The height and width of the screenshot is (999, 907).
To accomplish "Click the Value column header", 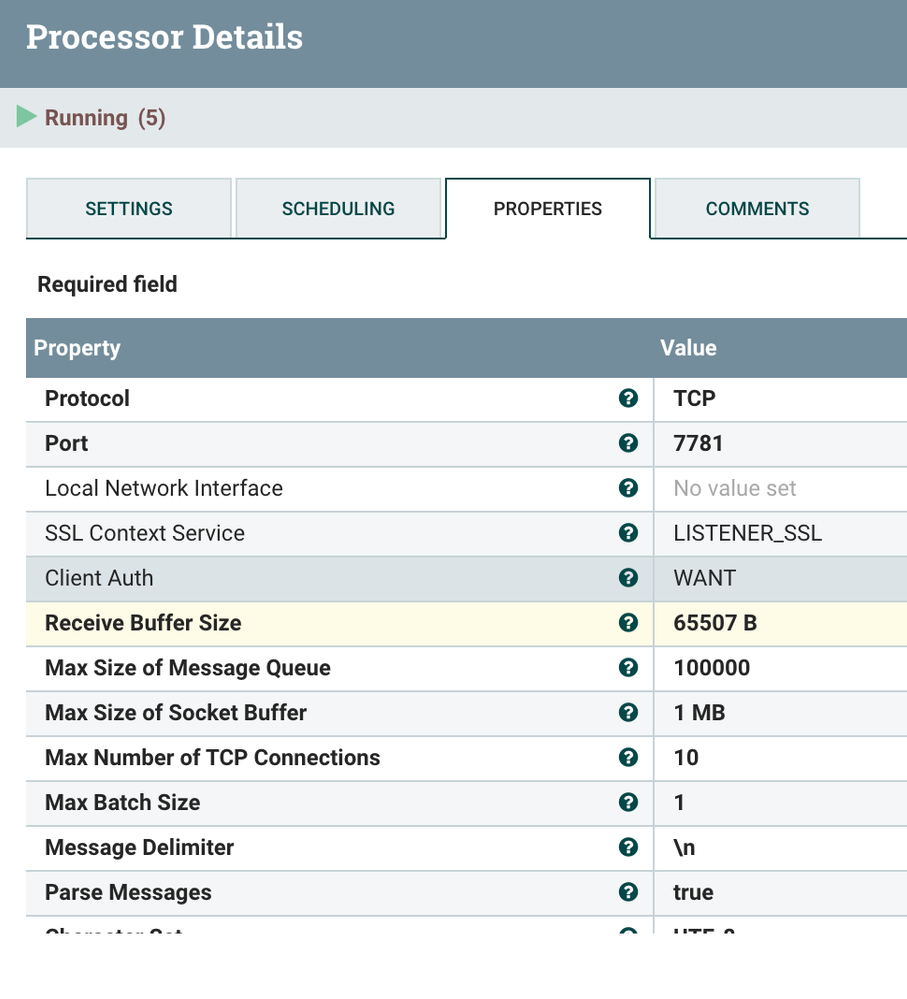I will coord(688,348).
